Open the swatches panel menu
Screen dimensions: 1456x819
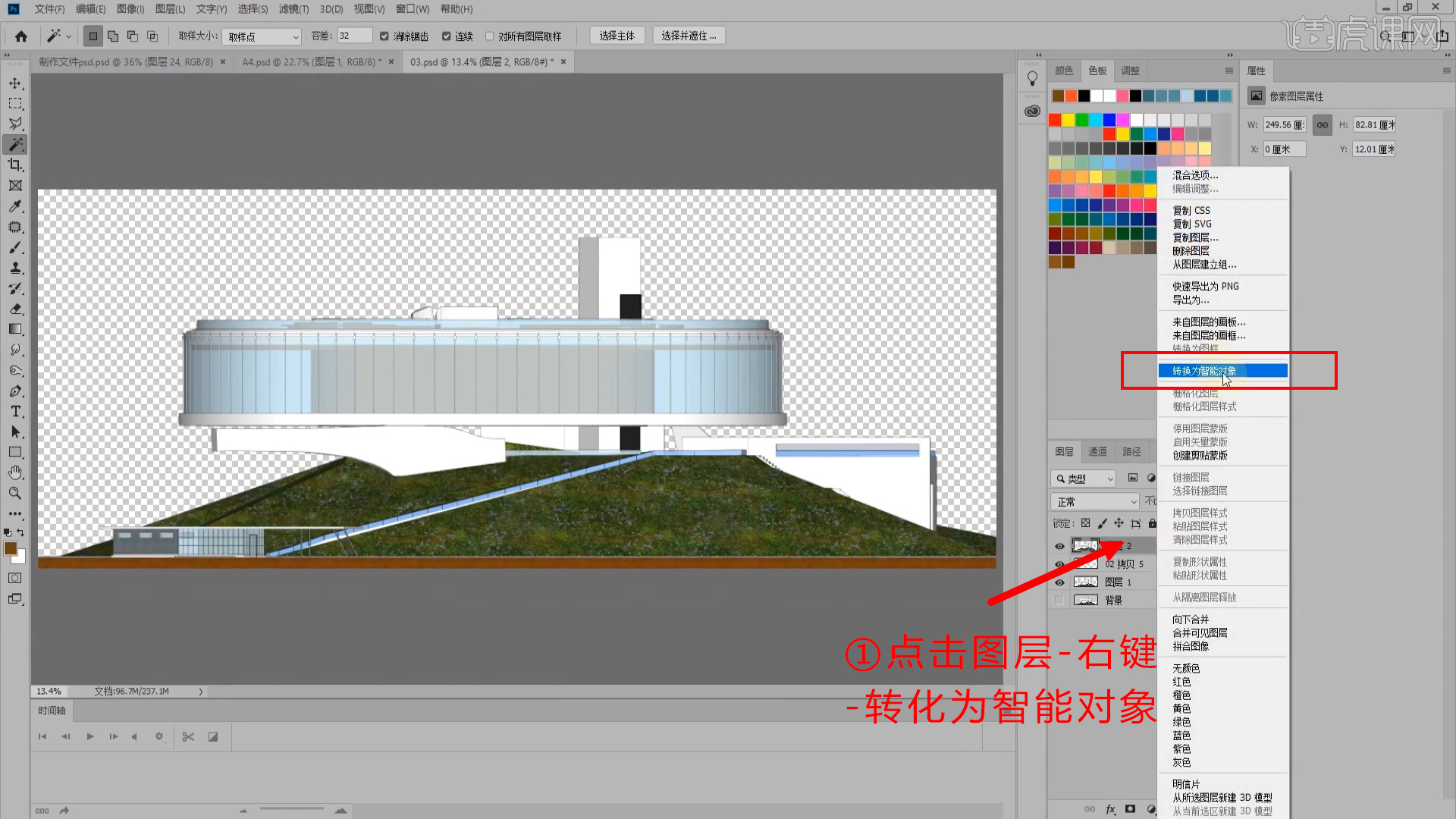point(1229,71)
